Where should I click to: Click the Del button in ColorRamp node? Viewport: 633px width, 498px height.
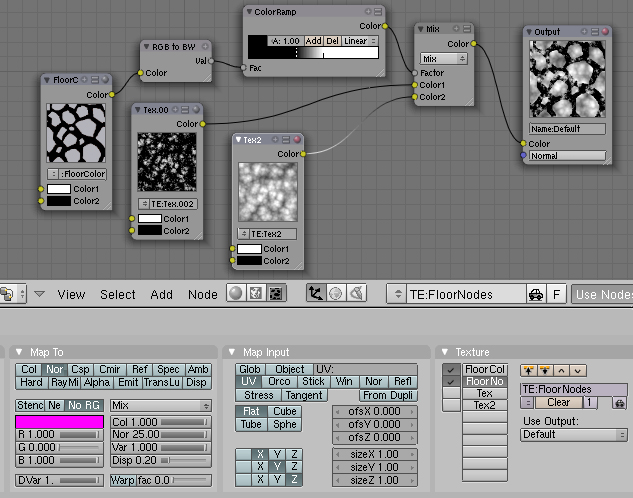pyautogui.click(x=332, y=41)
